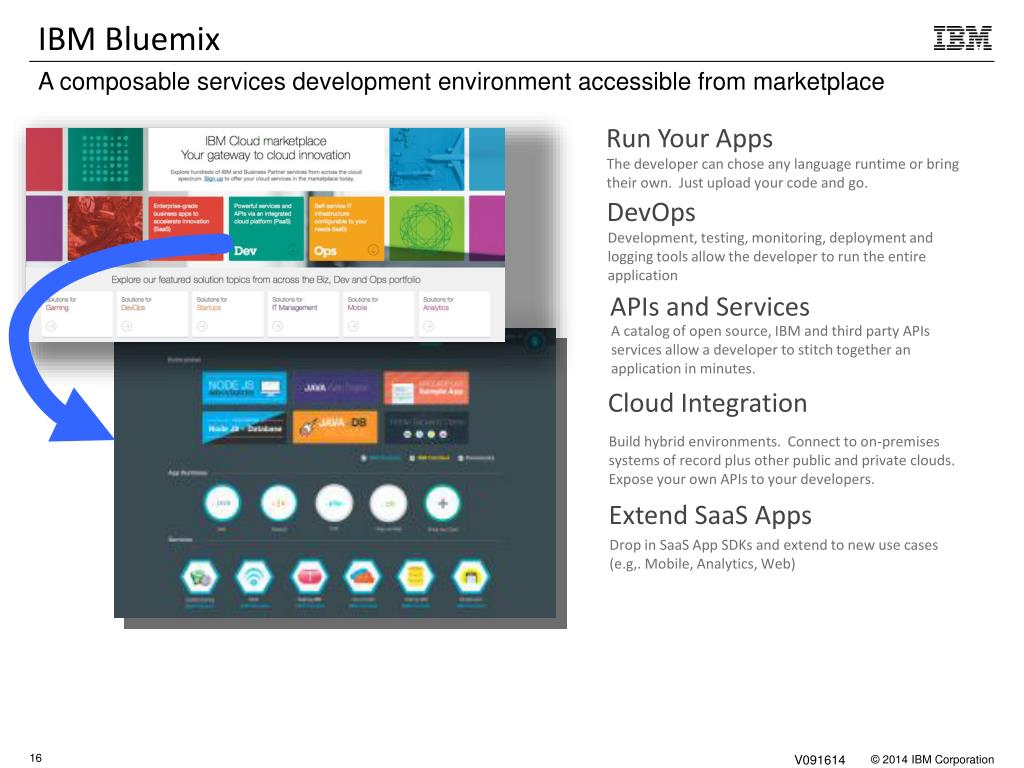
Task: Open the arrow icon on Solutions for Gaming card
Action: point(51,327)
